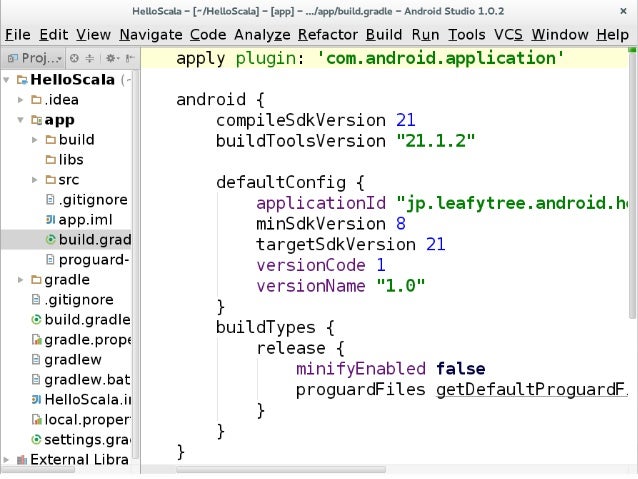Click the root build.gradle Gradle icon
Viewport: 638px width, 479px height.
(x=36, y=320)
